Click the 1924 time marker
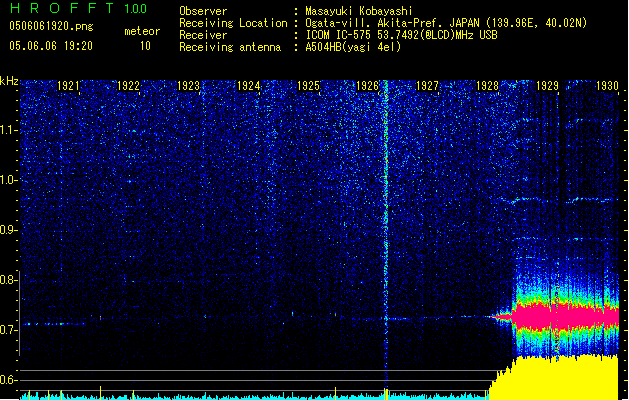Viewport: 629px width, 400px height. pyautogui.click(x=249, y=85)
